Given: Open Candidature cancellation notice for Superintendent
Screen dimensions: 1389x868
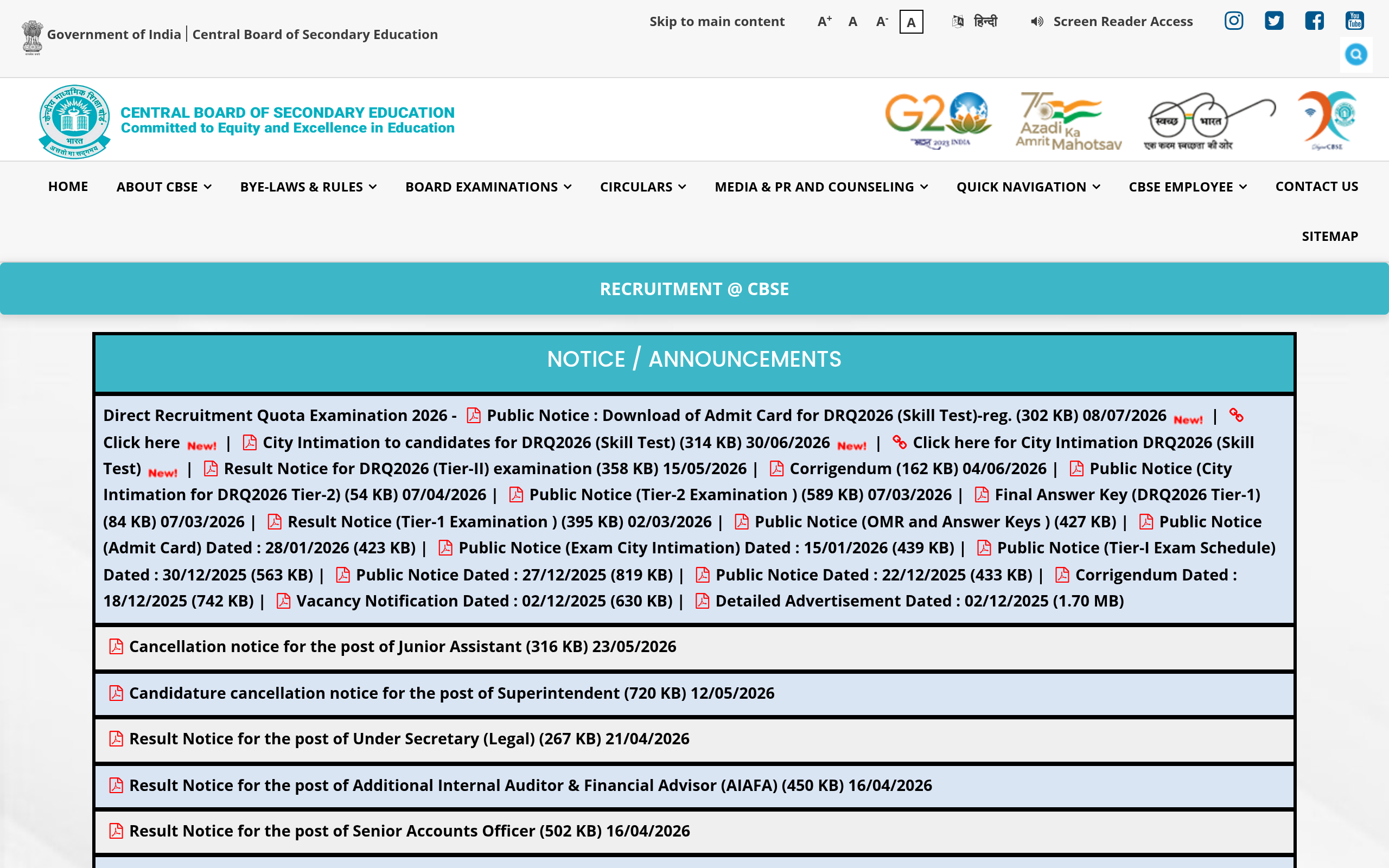Looking at the screenshot, I should point(452,693).
